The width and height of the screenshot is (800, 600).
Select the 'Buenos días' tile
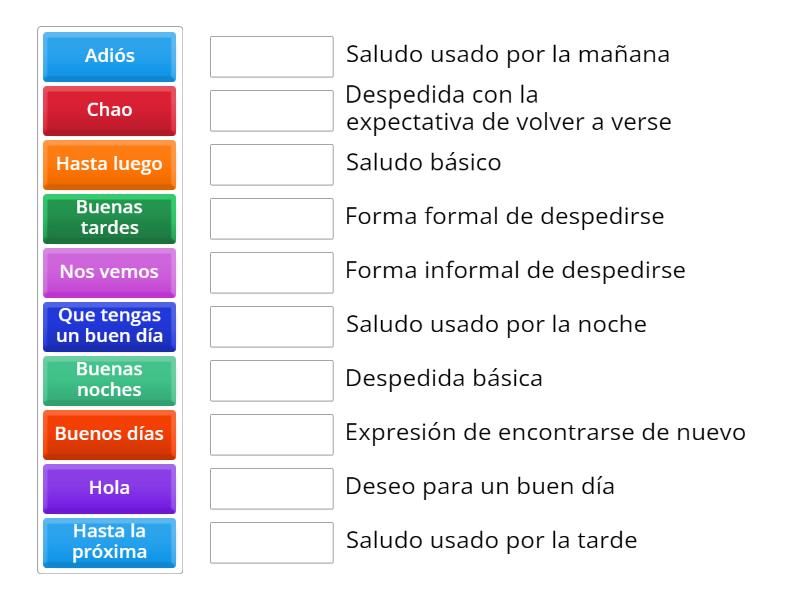108,435
